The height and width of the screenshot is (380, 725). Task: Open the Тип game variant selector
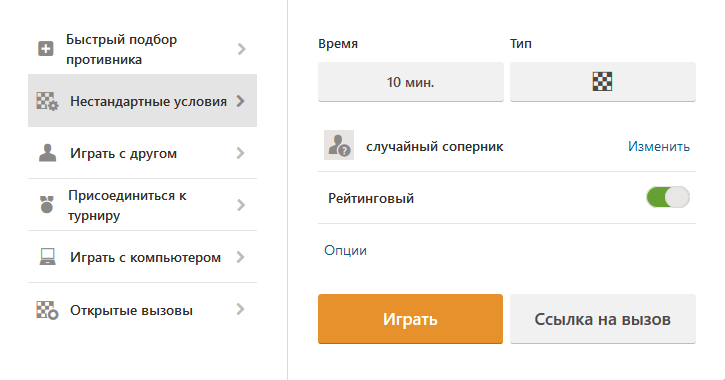click(x=602, y=82)
